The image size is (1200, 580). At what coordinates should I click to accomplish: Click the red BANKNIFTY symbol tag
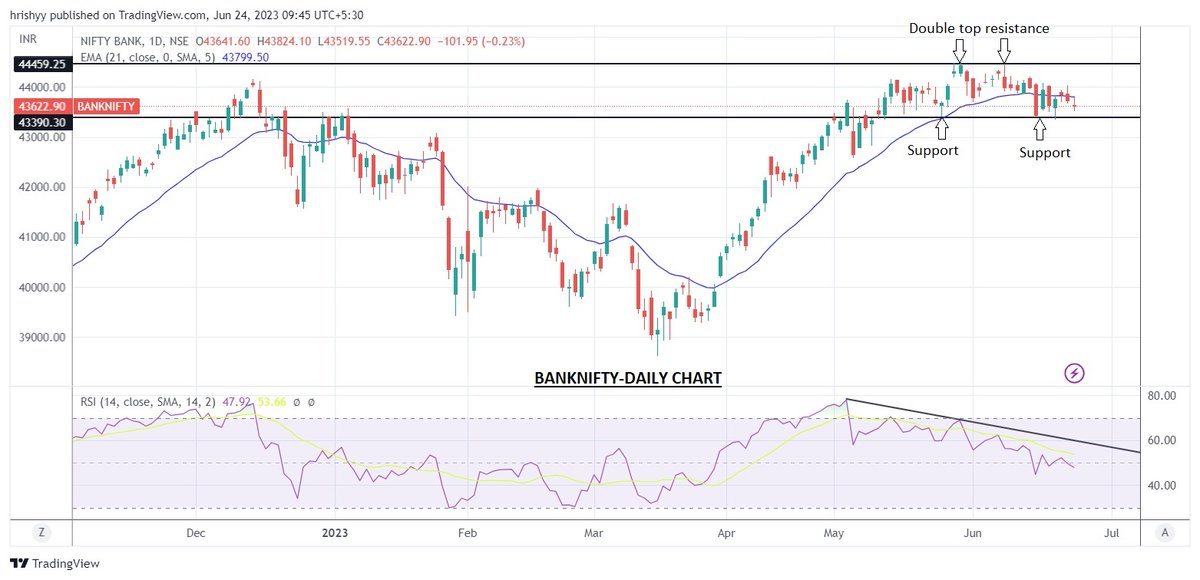click(x=105, y=106)
